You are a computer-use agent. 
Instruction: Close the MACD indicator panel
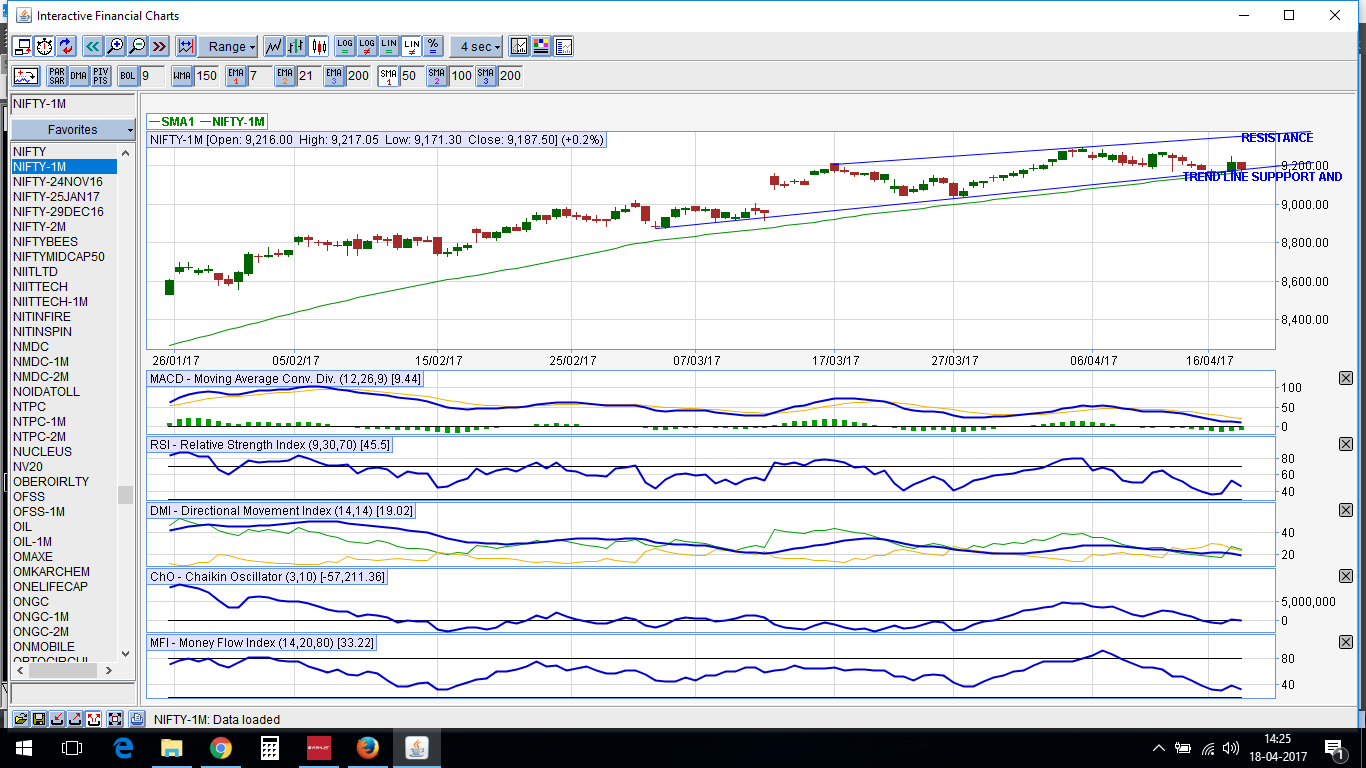click(1345, 378)
